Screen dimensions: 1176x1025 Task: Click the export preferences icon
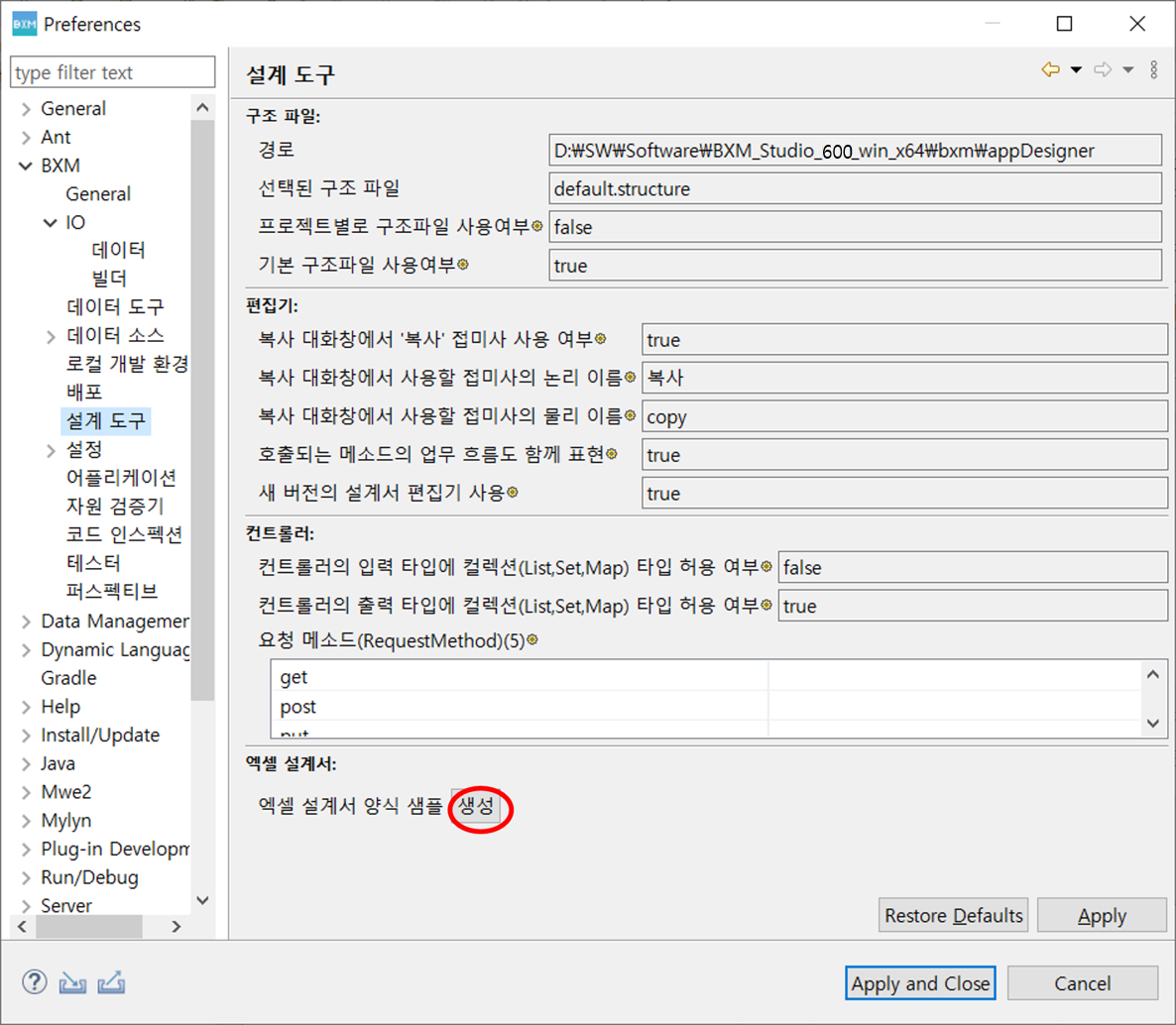[x=111, y=982]
